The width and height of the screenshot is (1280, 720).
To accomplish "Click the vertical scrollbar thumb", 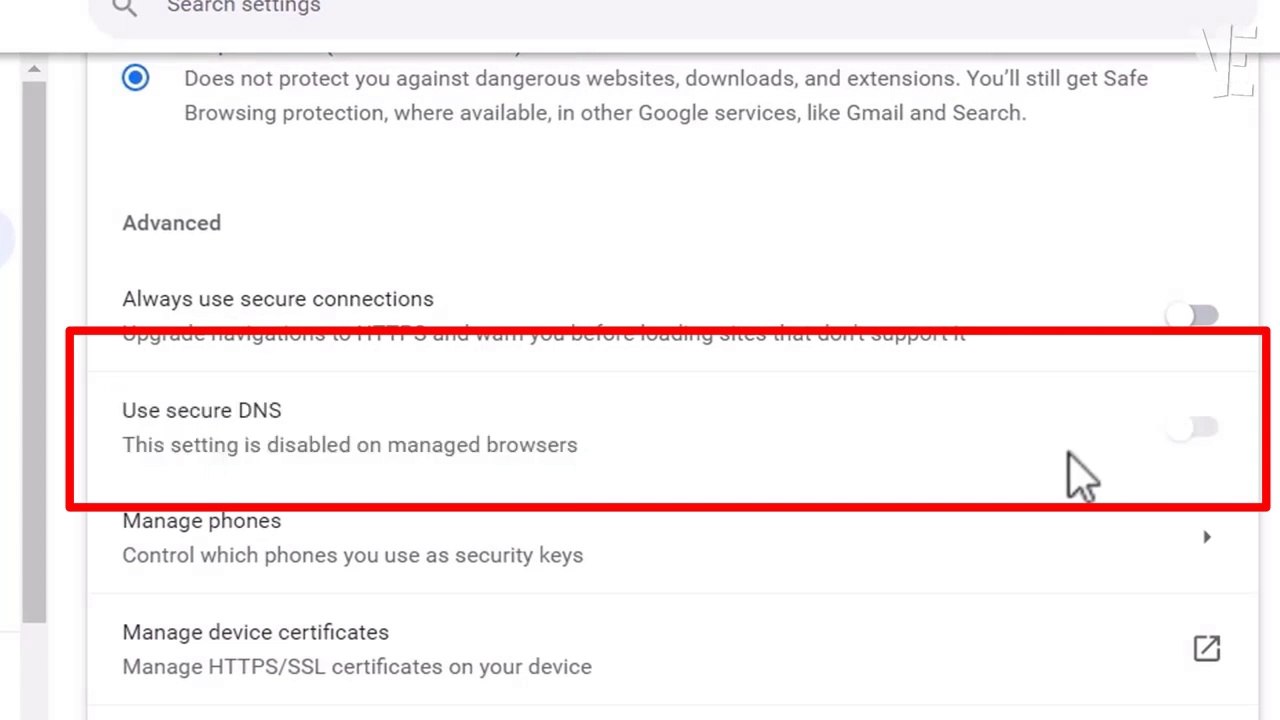I will coord(34,350).
